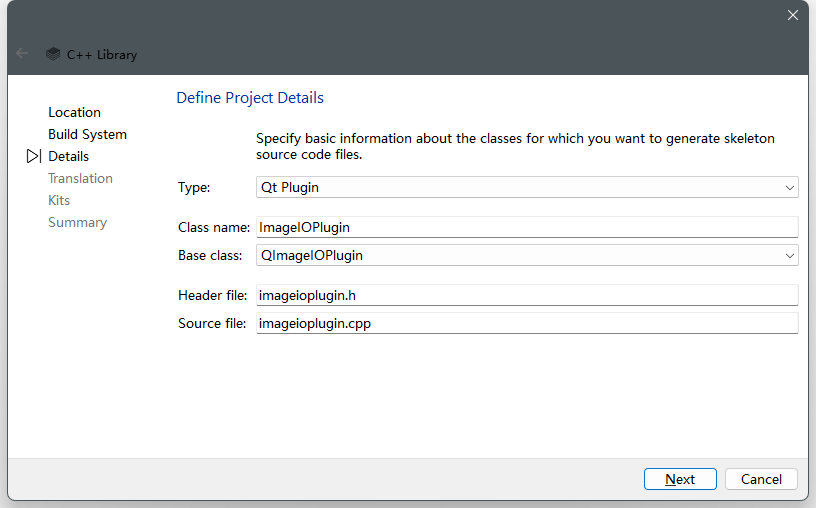Close the wizard with the X icon

(x=793, y=15)
